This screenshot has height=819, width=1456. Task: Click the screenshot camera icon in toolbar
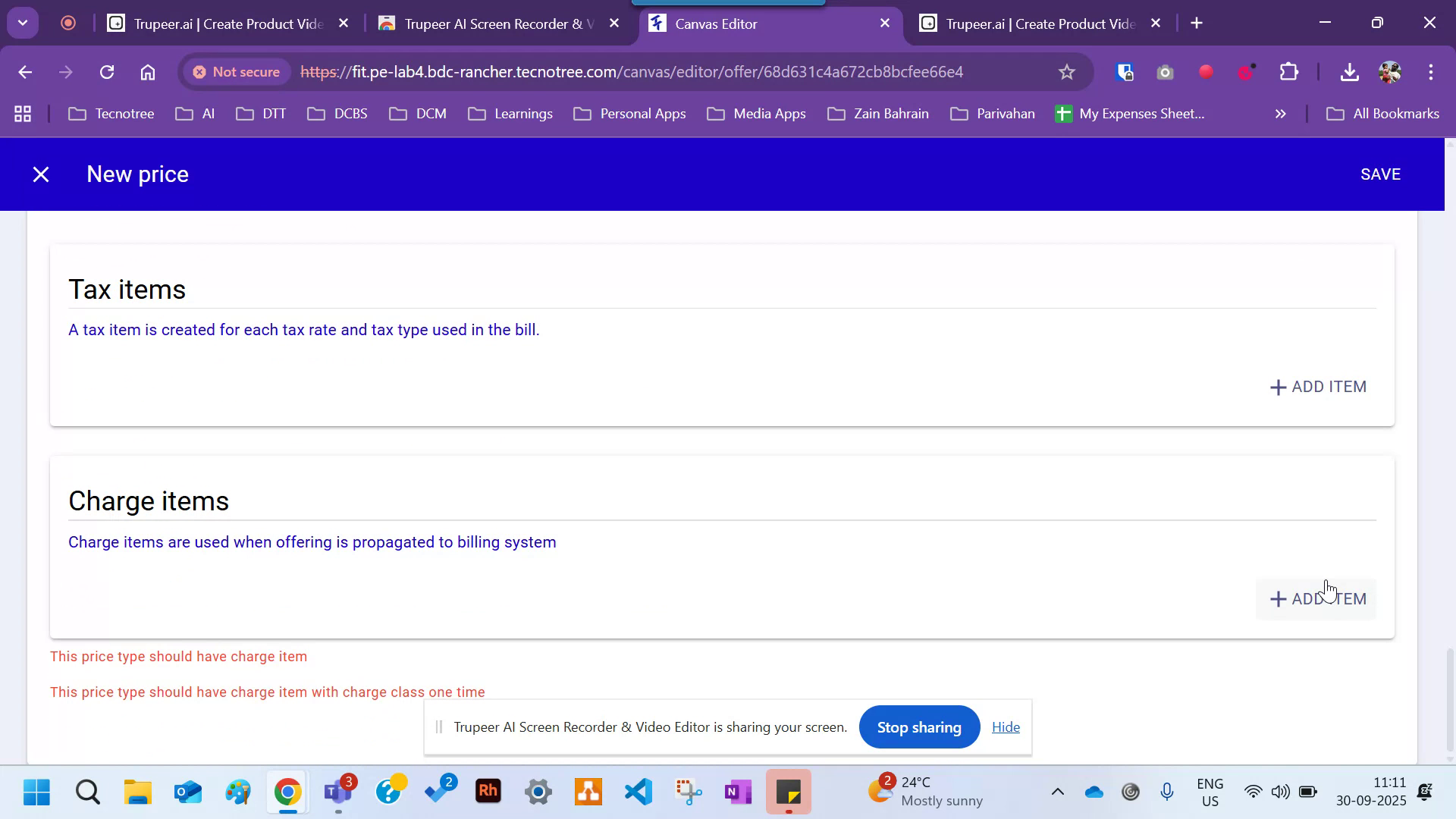pos(1166,72)
